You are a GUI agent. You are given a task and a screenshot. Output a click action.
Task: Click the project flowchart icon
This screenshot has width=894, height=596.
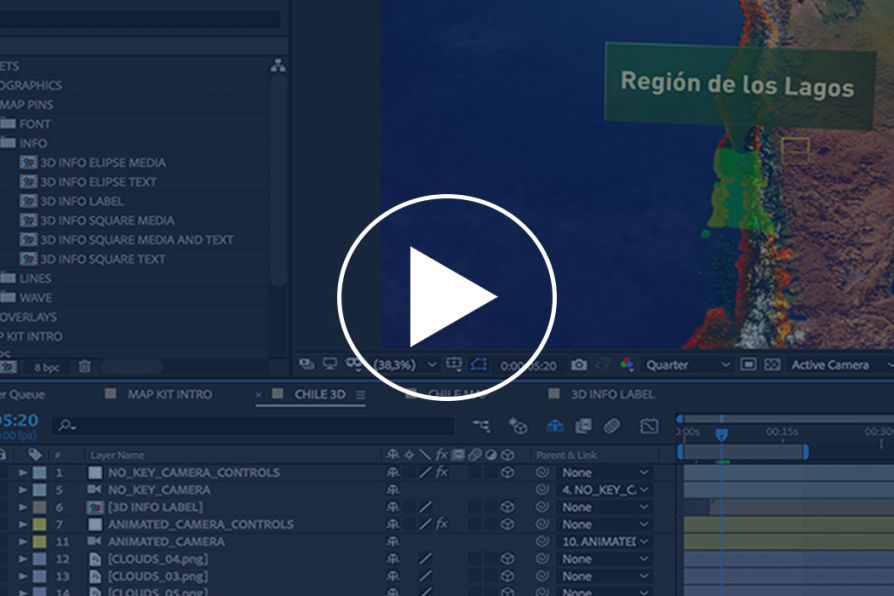278,66
